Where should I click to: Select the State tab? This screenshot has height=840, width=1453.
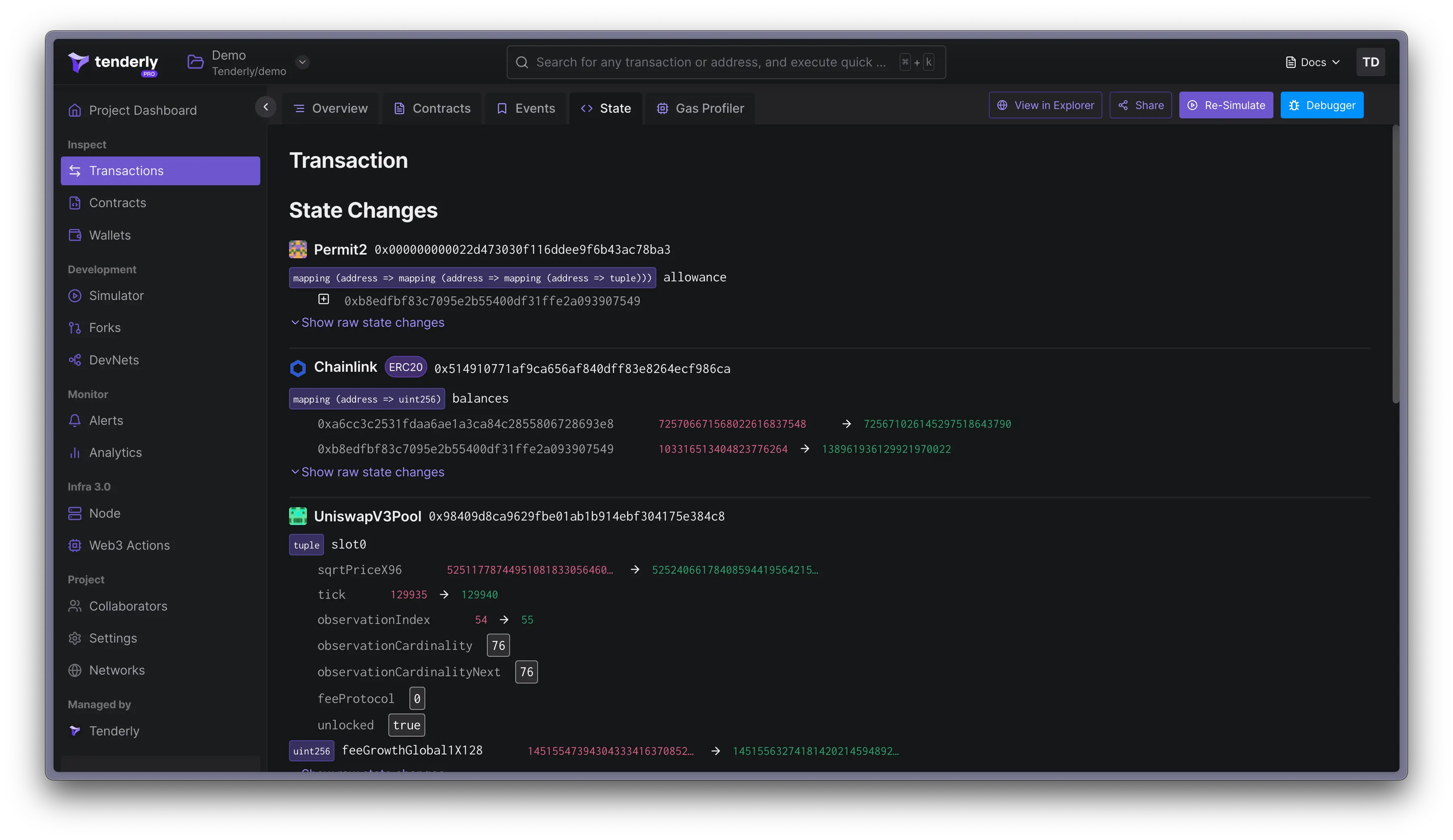pyautogui.click(x=606, y=108)
